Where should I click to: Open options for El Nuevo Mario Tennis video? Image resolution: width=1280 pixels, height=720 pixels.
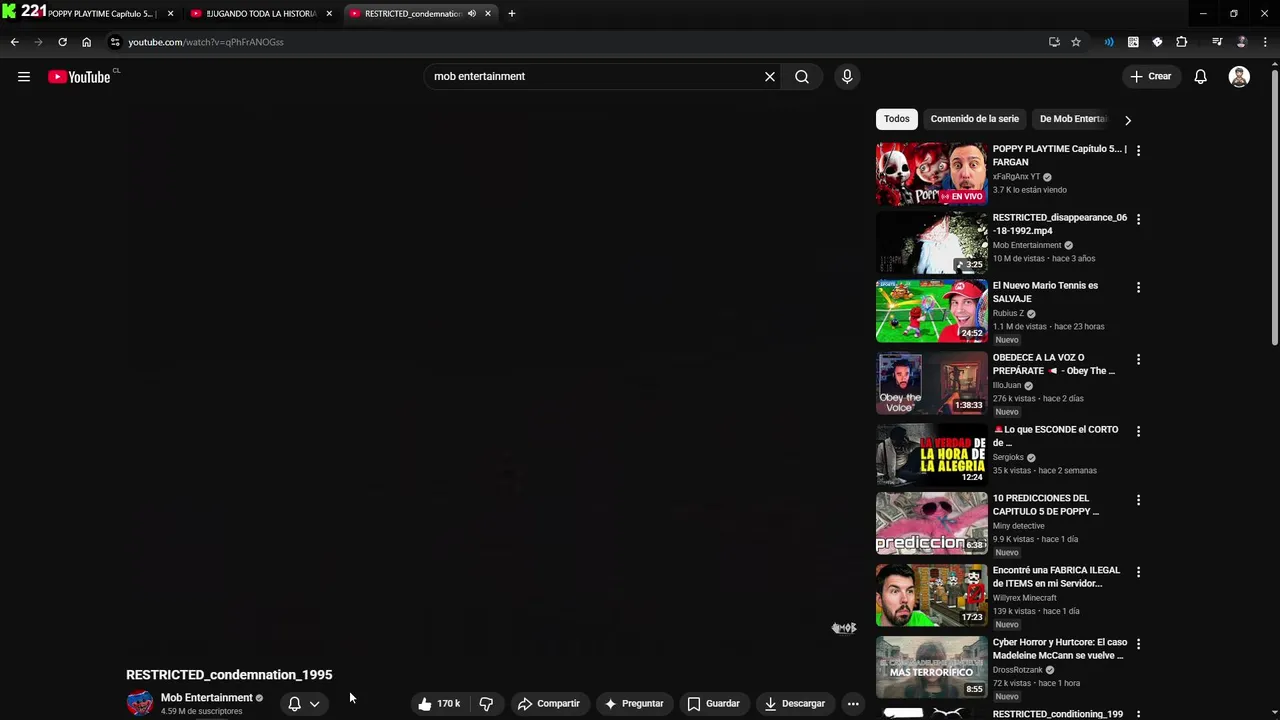(x=1138, y=288)
